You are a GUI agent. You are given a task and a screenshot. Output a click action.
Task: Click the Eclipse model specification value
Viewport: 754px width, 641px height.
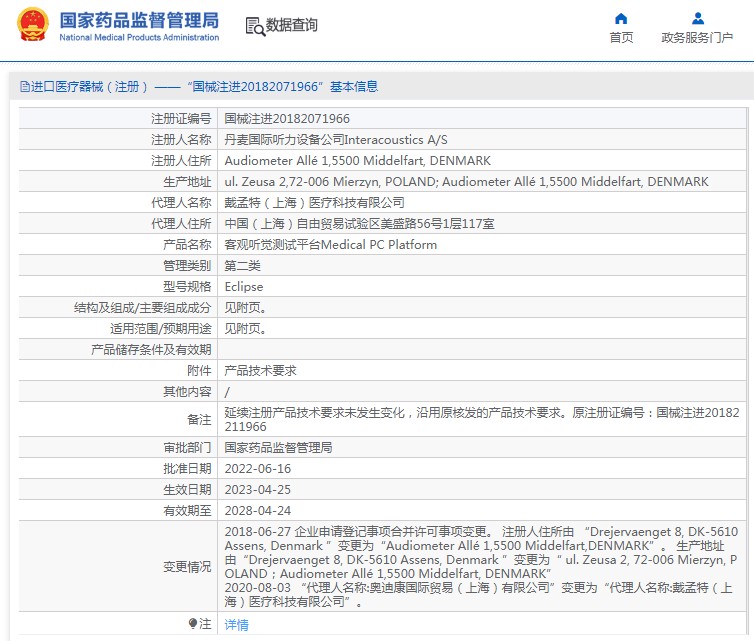click(244, 287)
